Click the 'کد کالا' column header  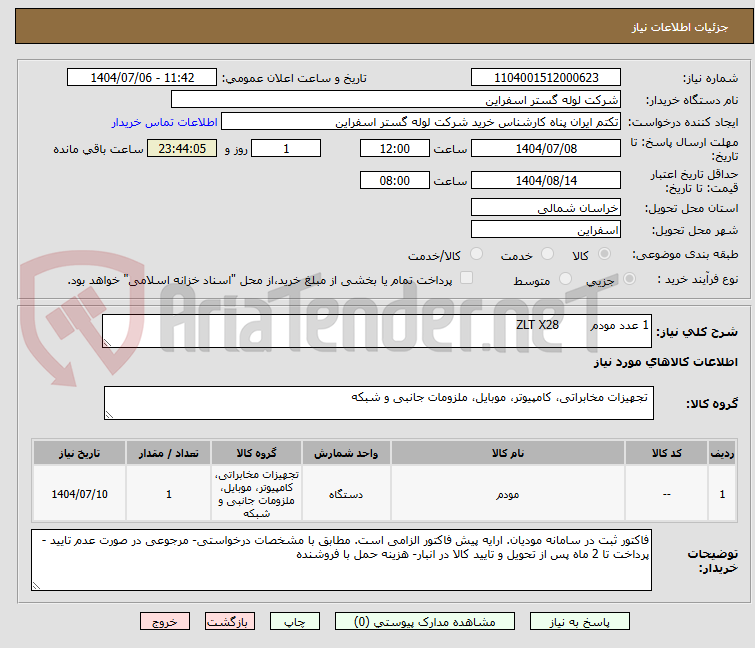(666, 453)
